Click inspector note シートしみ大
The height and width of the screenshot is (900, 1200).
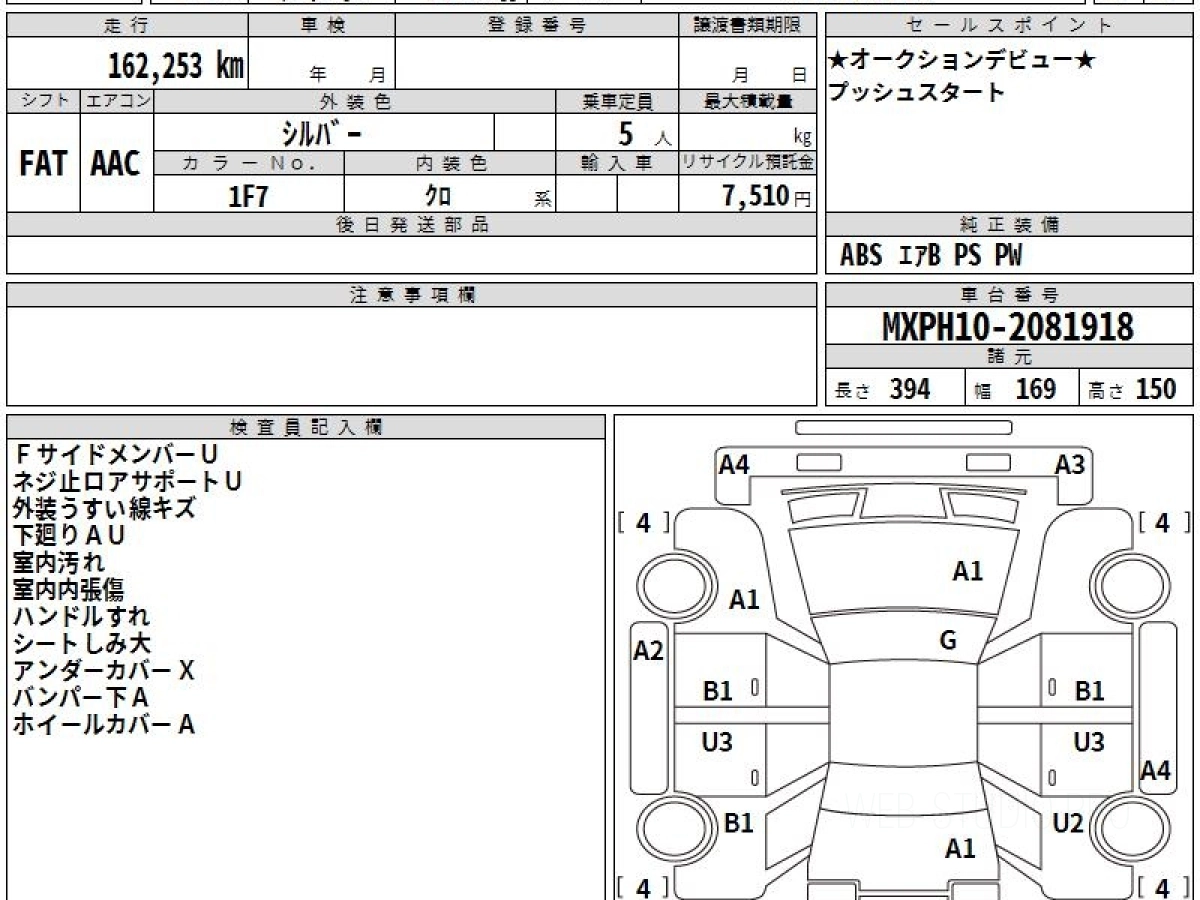81,643
